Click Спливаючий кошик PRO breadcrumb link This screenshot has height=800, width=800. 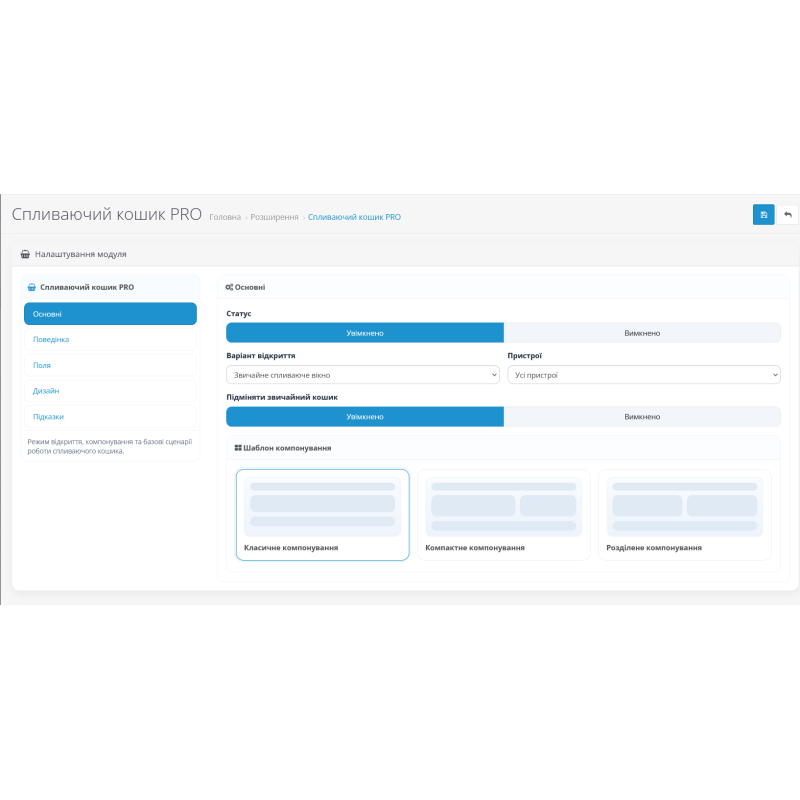click(354, 217)
